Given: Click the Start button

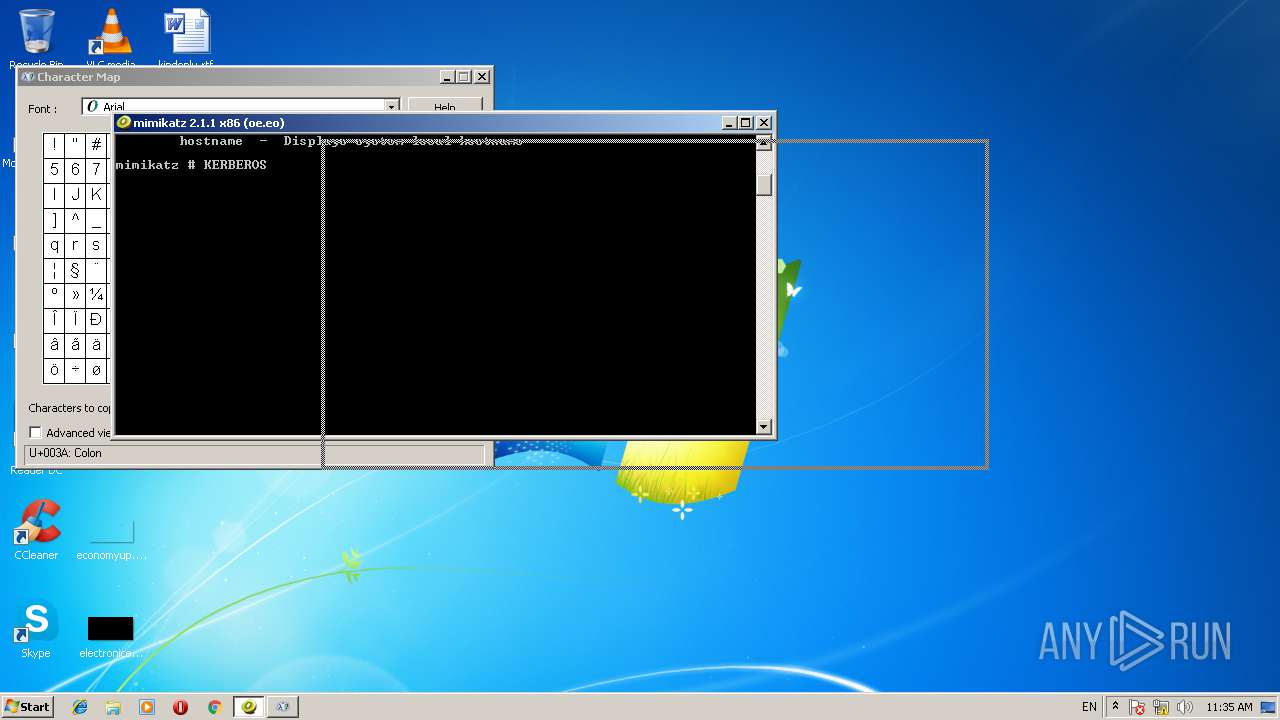Looking at the screenshot, I should 27,706.
